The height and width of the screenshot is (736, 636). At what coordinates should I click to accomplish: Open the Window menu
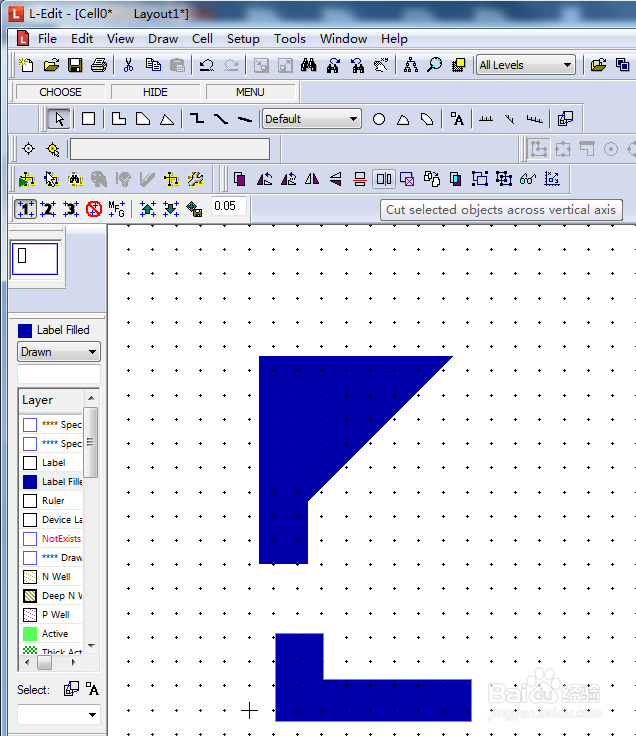[x=343, y=38]
